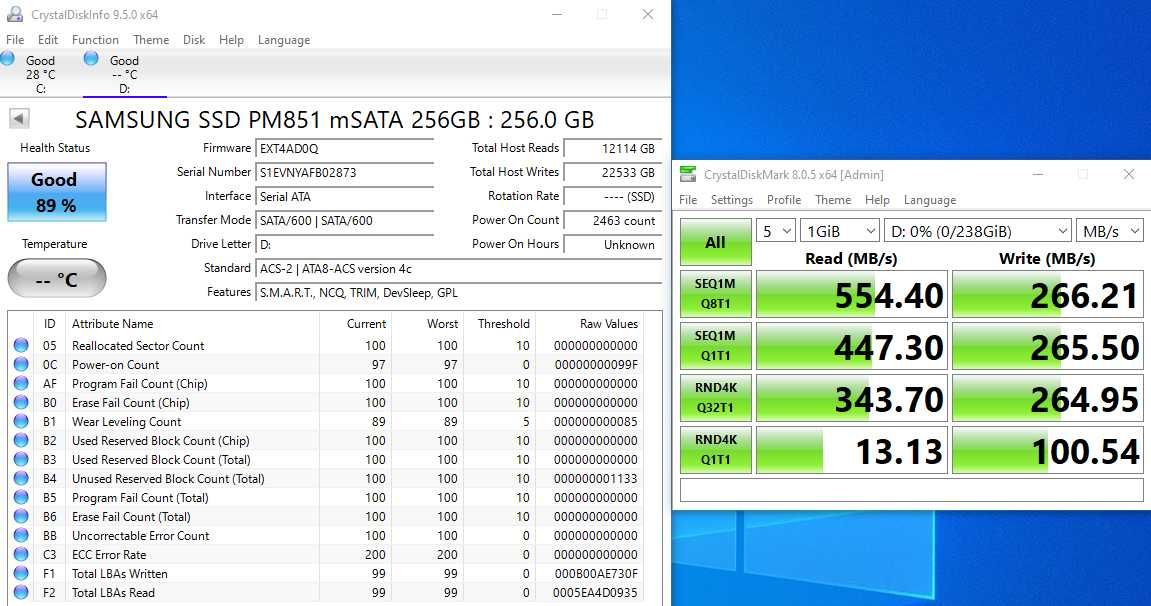
Task: Run the SEQ1M Q1T1 test
Action: 716,346
